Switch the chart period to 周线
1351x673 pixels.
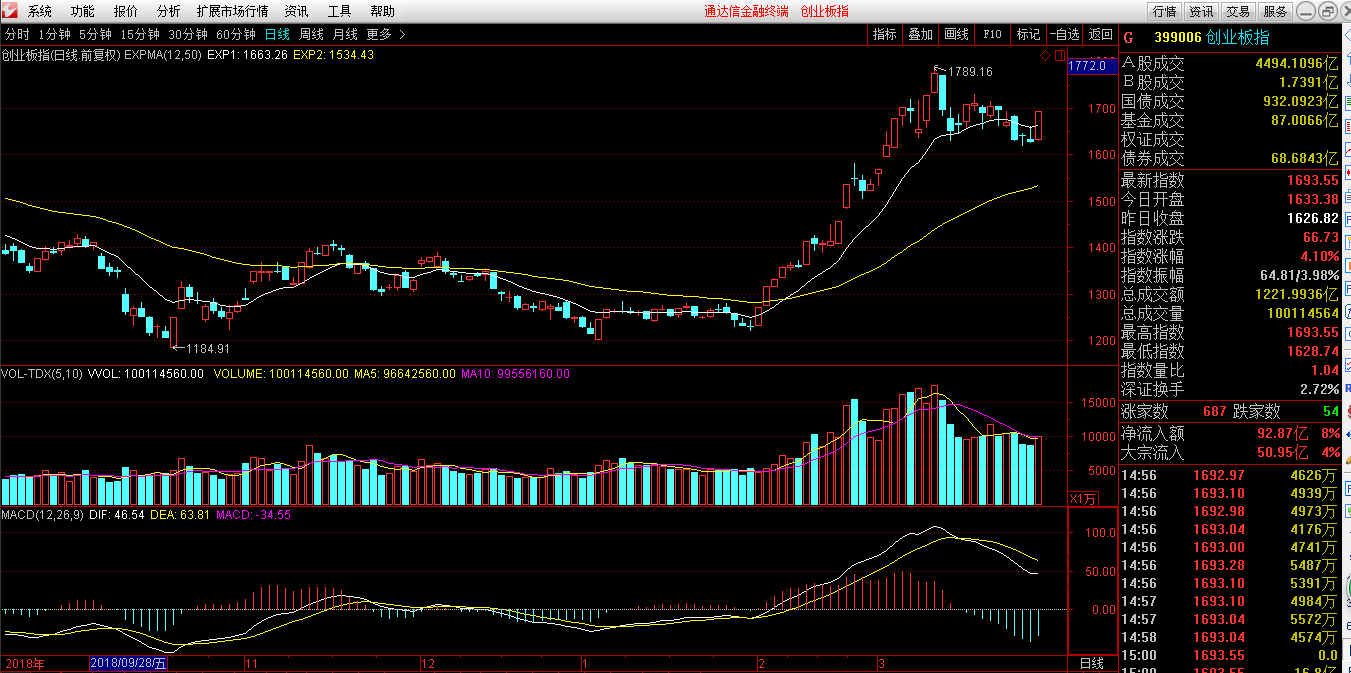(x=311, y=34)
